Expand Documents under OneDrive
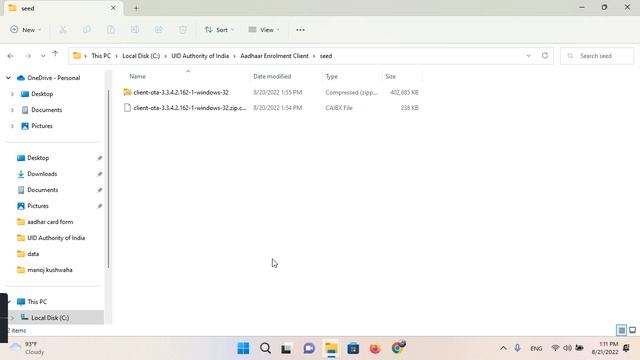The height and width of the screenshot is (360, 640). [x=12, y=110]
